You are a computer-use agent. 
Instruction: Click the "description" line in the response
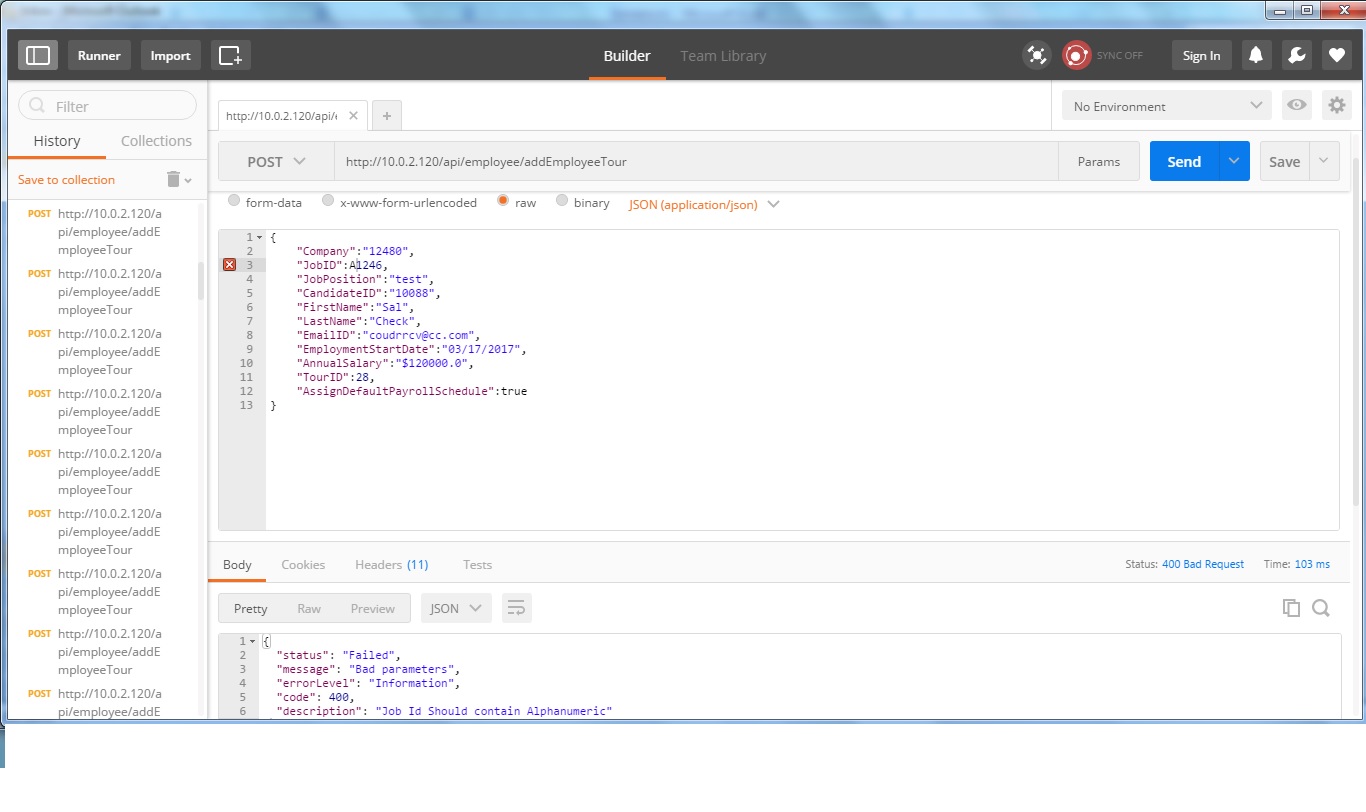444,711
